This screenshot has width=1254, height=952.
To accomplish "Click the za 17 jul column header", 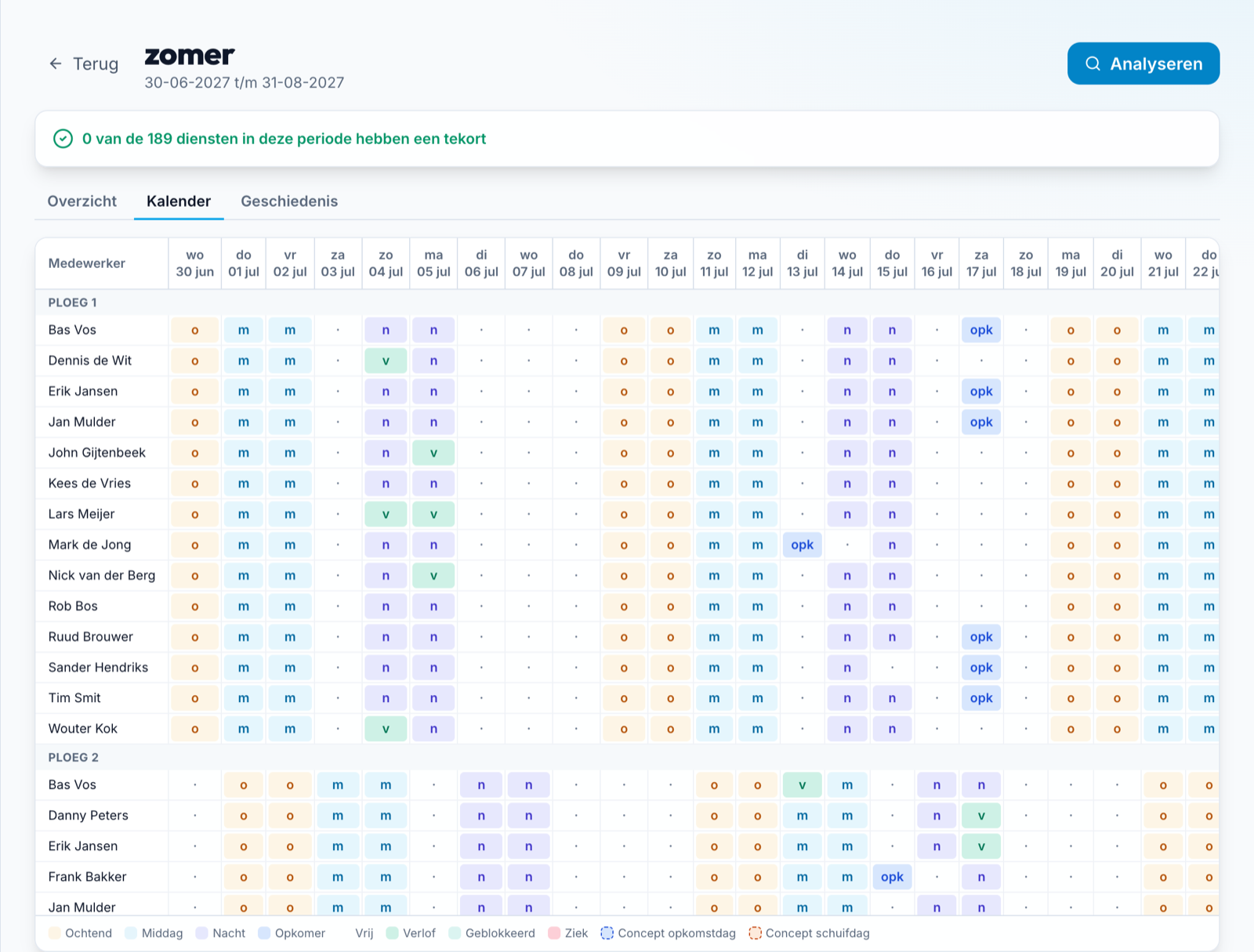I will click(981, 263).
